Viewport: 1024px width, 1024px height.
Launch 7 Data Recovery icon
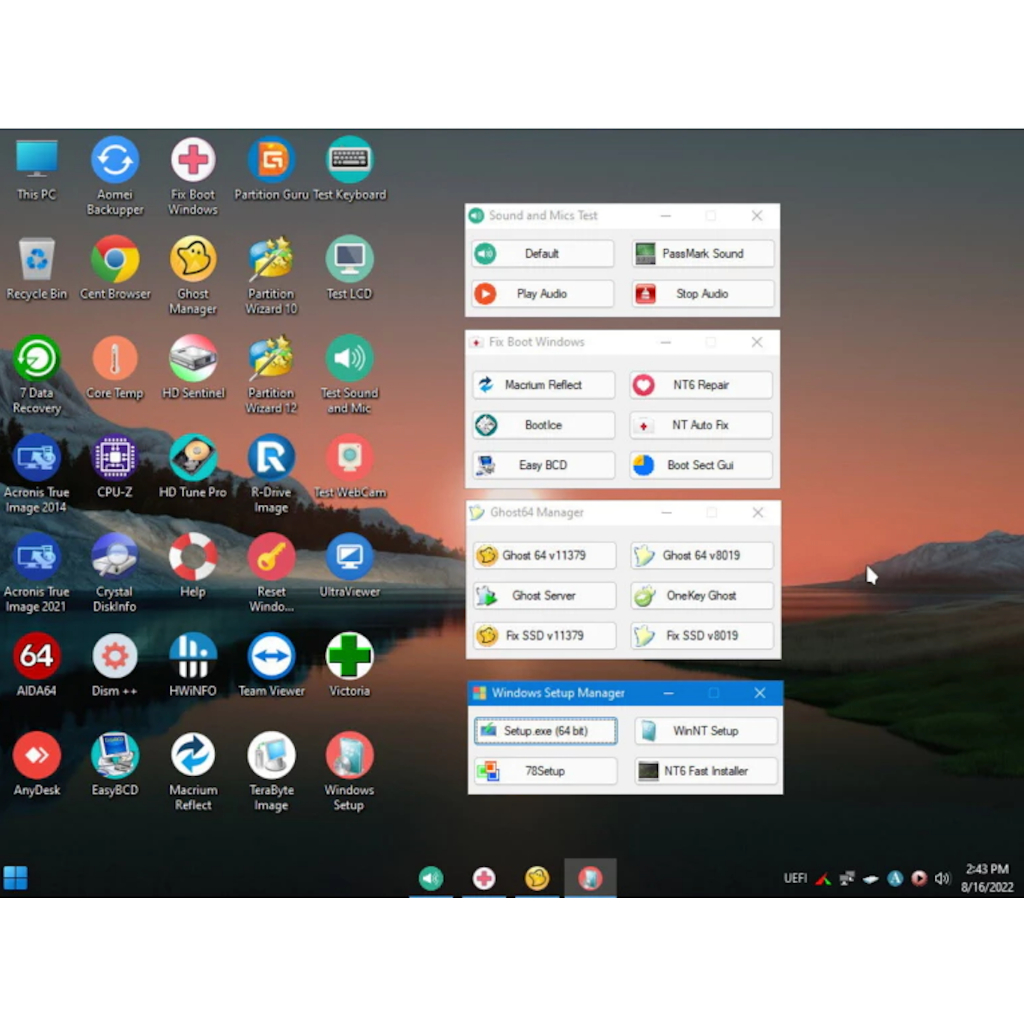coord(37,374)
